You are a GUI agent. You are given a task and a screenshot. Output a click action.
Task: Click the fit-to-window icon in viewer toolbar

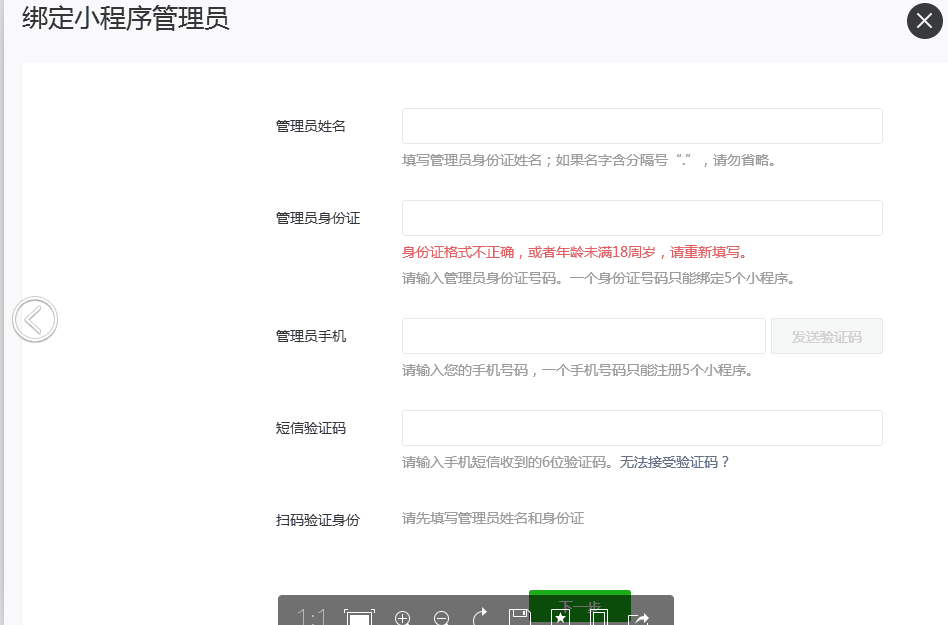[x=358, y=618]
